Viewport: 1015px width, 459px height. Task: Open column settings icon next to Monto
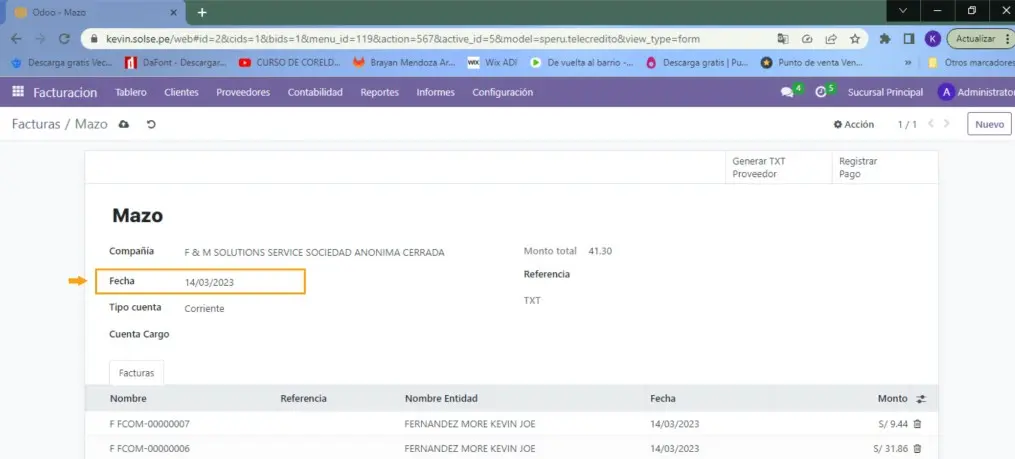pos(921,399)
